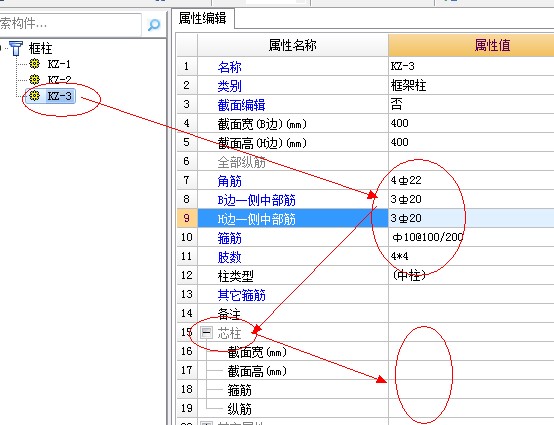Screen dimensions: 554x425
Task: Click the 箍筋 property name in row 10
Action: (230, 238)
